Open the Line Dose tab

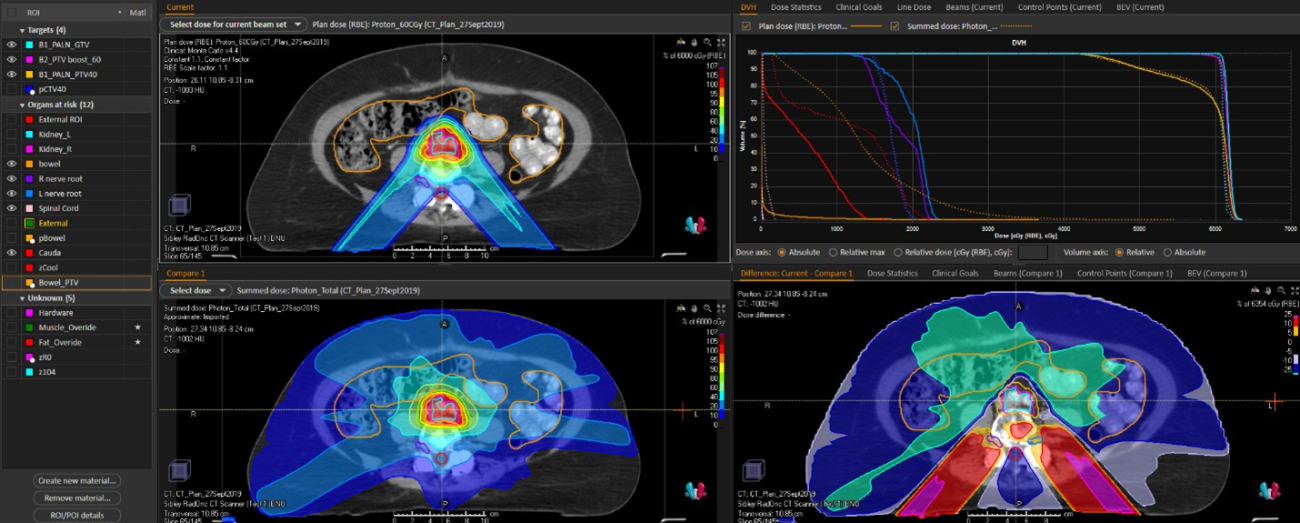(914, 7)
